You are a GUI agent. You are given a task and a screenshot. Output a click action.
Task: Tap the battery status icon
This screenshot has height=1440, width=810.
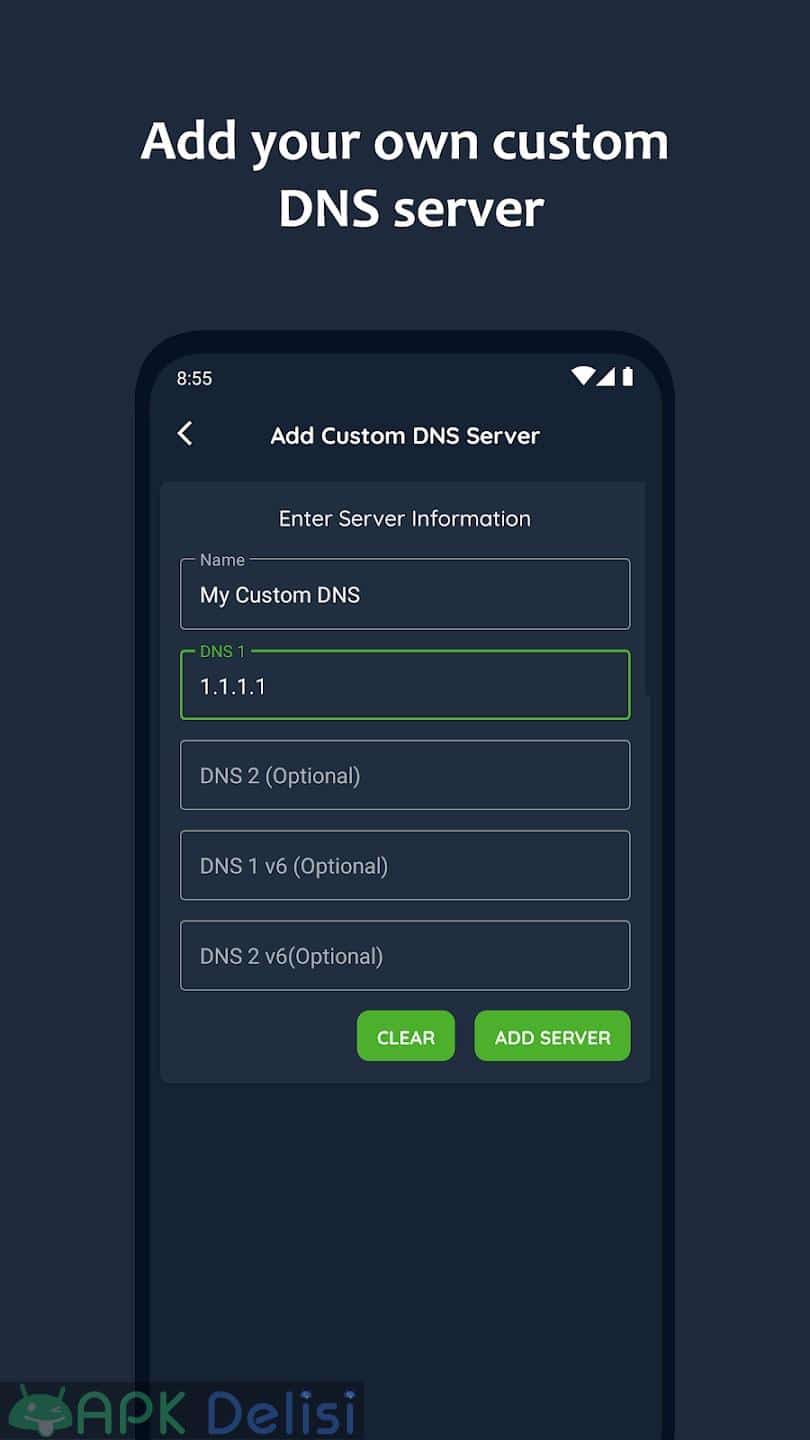tap(628, 376)
